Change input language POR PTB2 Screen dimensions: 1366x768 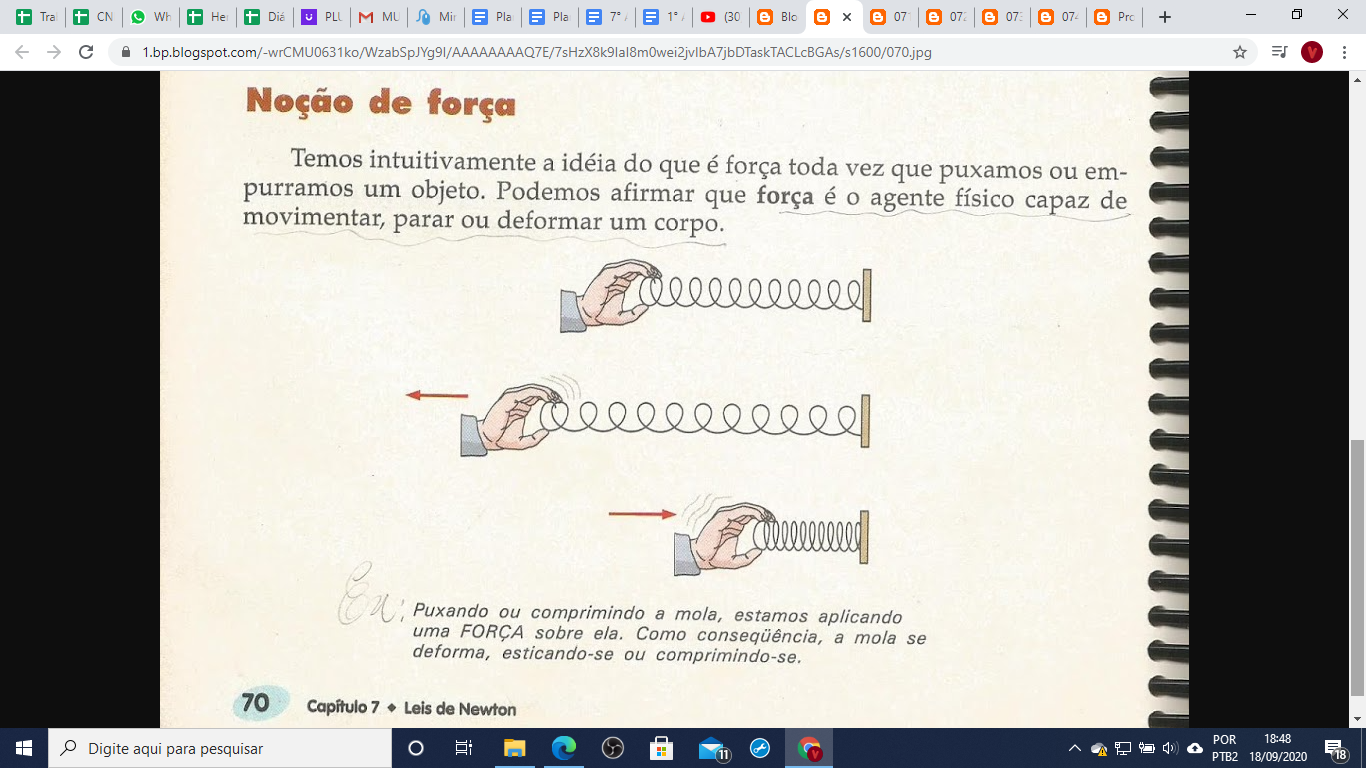coord(1225,748)
